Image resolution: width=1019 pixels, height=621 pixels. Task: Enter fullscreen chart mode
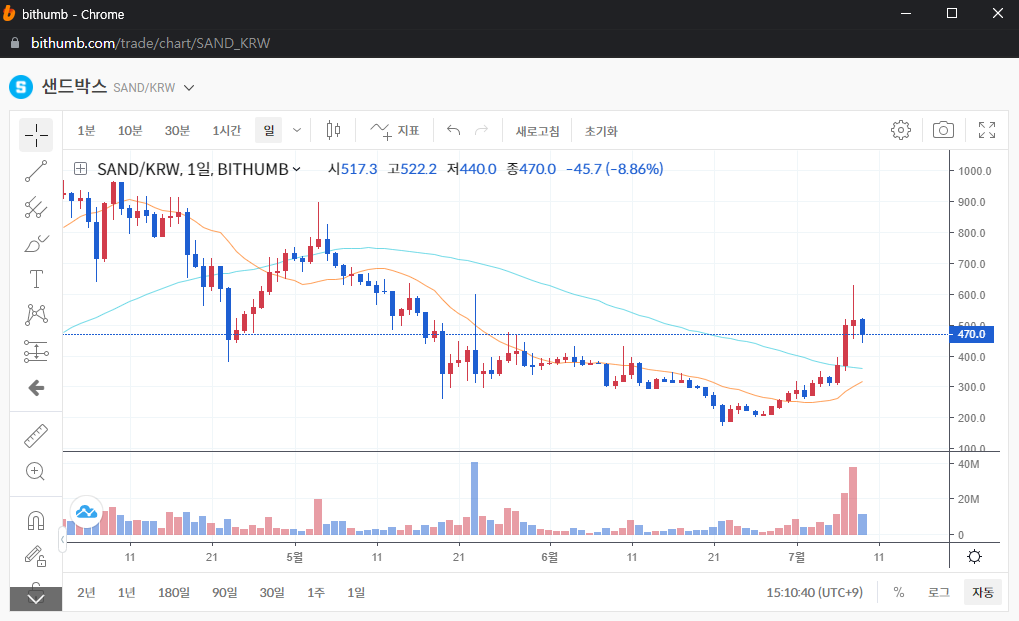(x=987, y=130)
